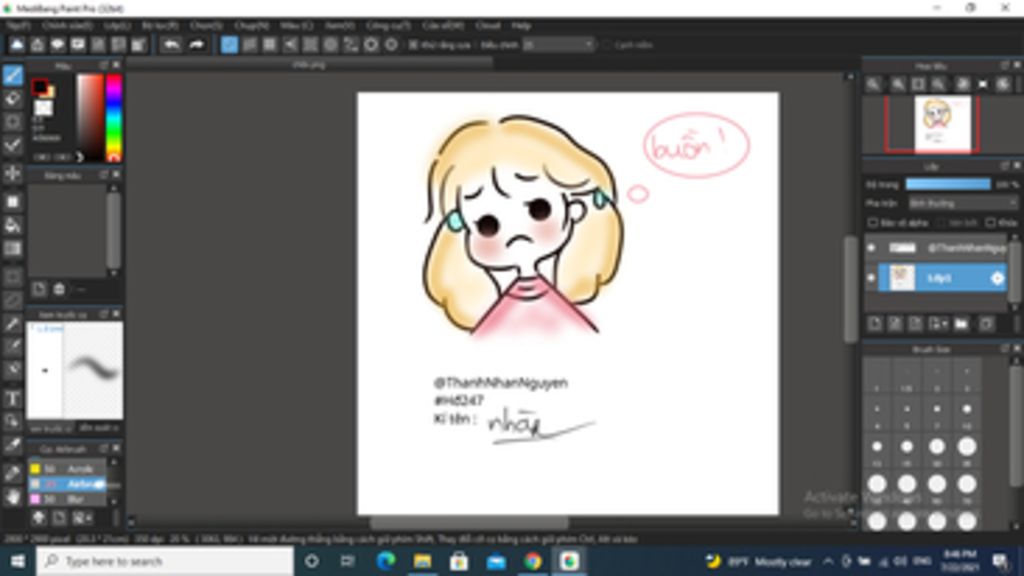This screenshot has width=1024, height=576.
Task: Toggle the snap-off button highlighted blue
Action: [229, 44]
